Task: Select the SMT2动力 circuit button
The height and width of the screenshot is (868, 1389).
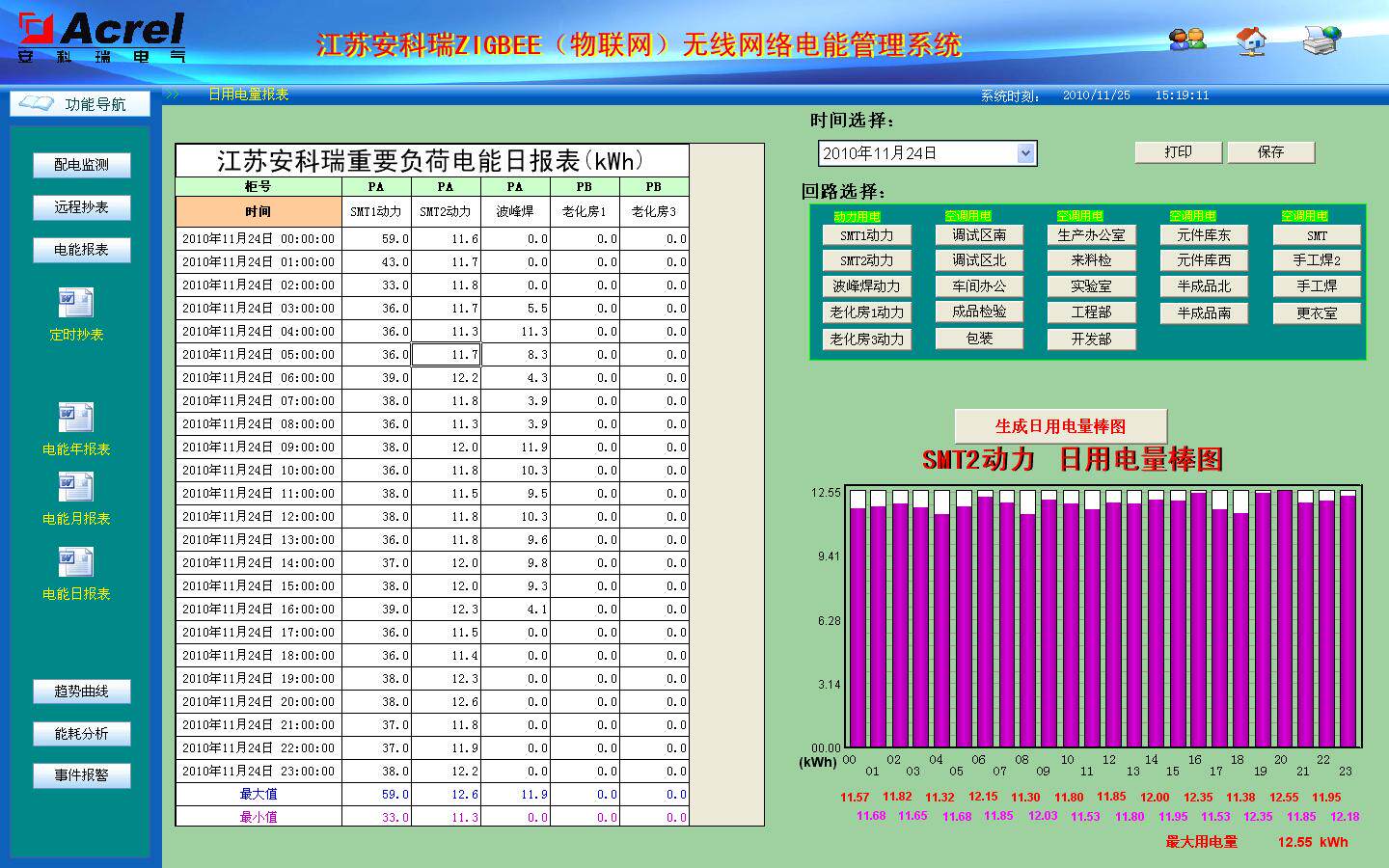Action: [866, 260]
